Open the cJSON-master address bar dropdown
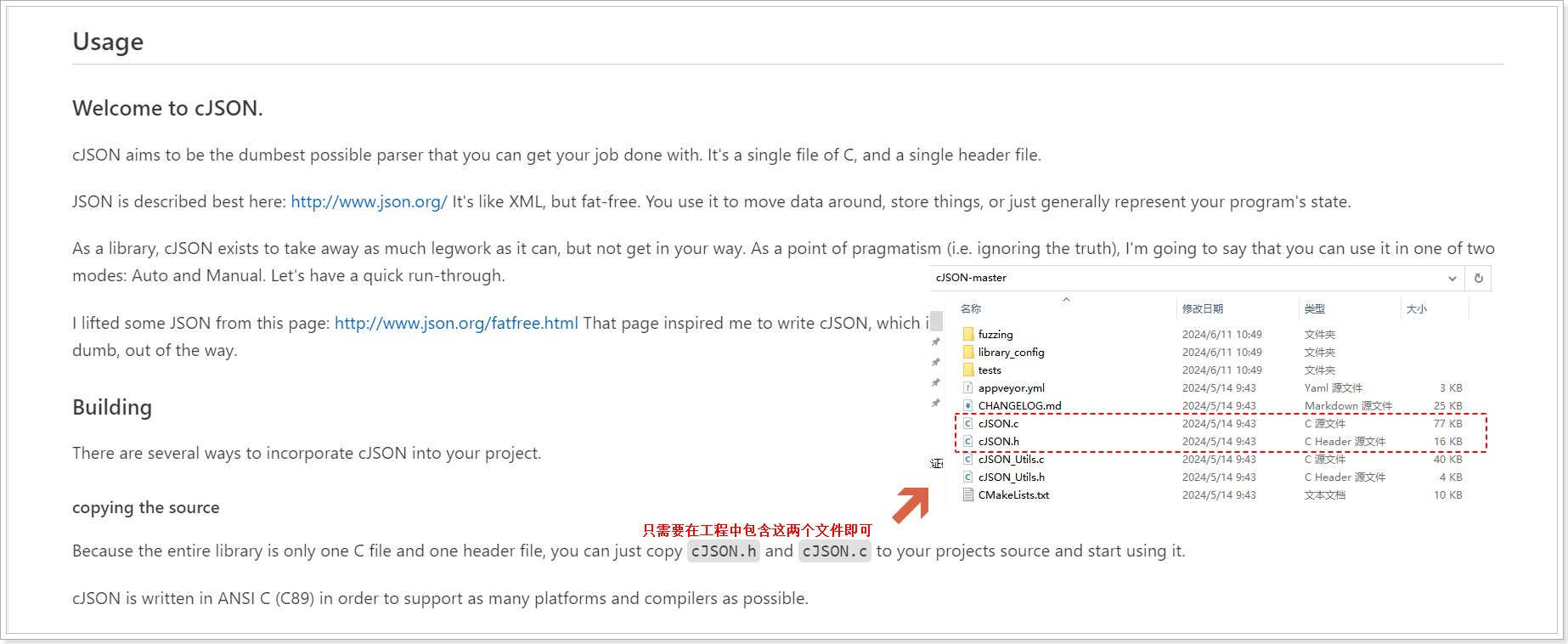Viewport: 1568px width, 644px height. click(1452, 278)
